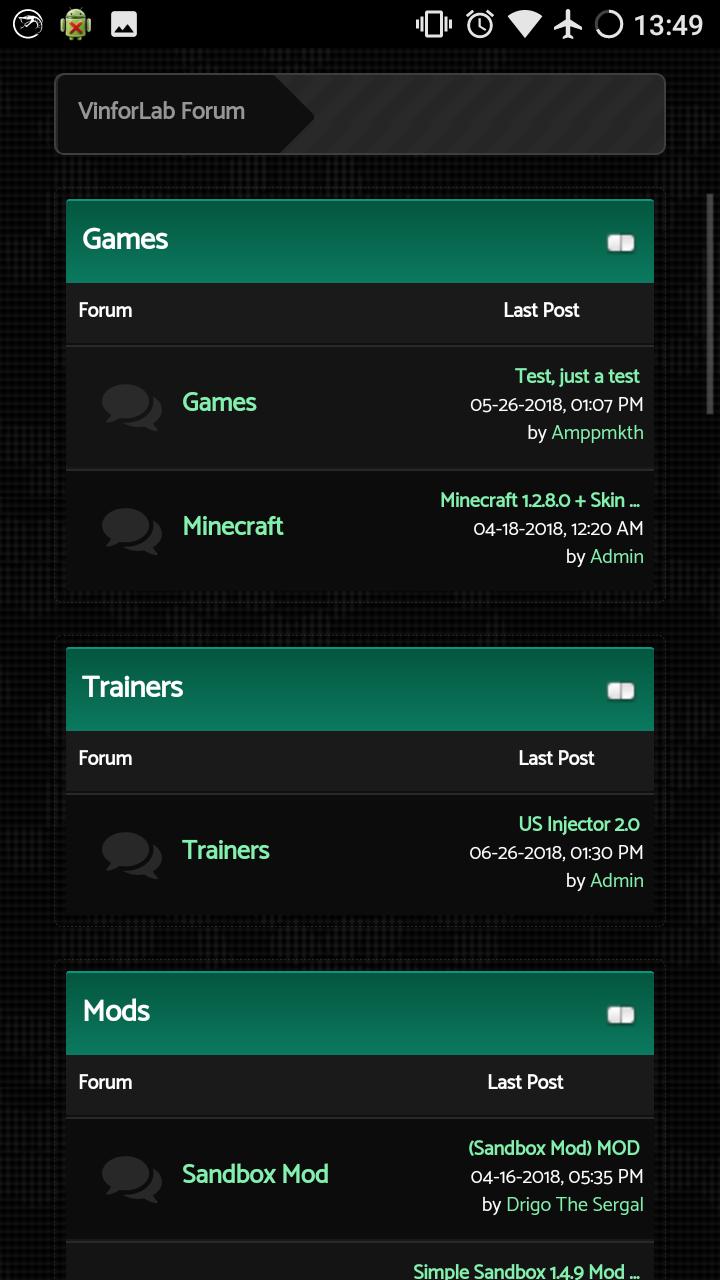The height and width of the screenshot is (1280, 720).
Task: View Drigo The Sergal's profile
Action: pos(574,1204)
